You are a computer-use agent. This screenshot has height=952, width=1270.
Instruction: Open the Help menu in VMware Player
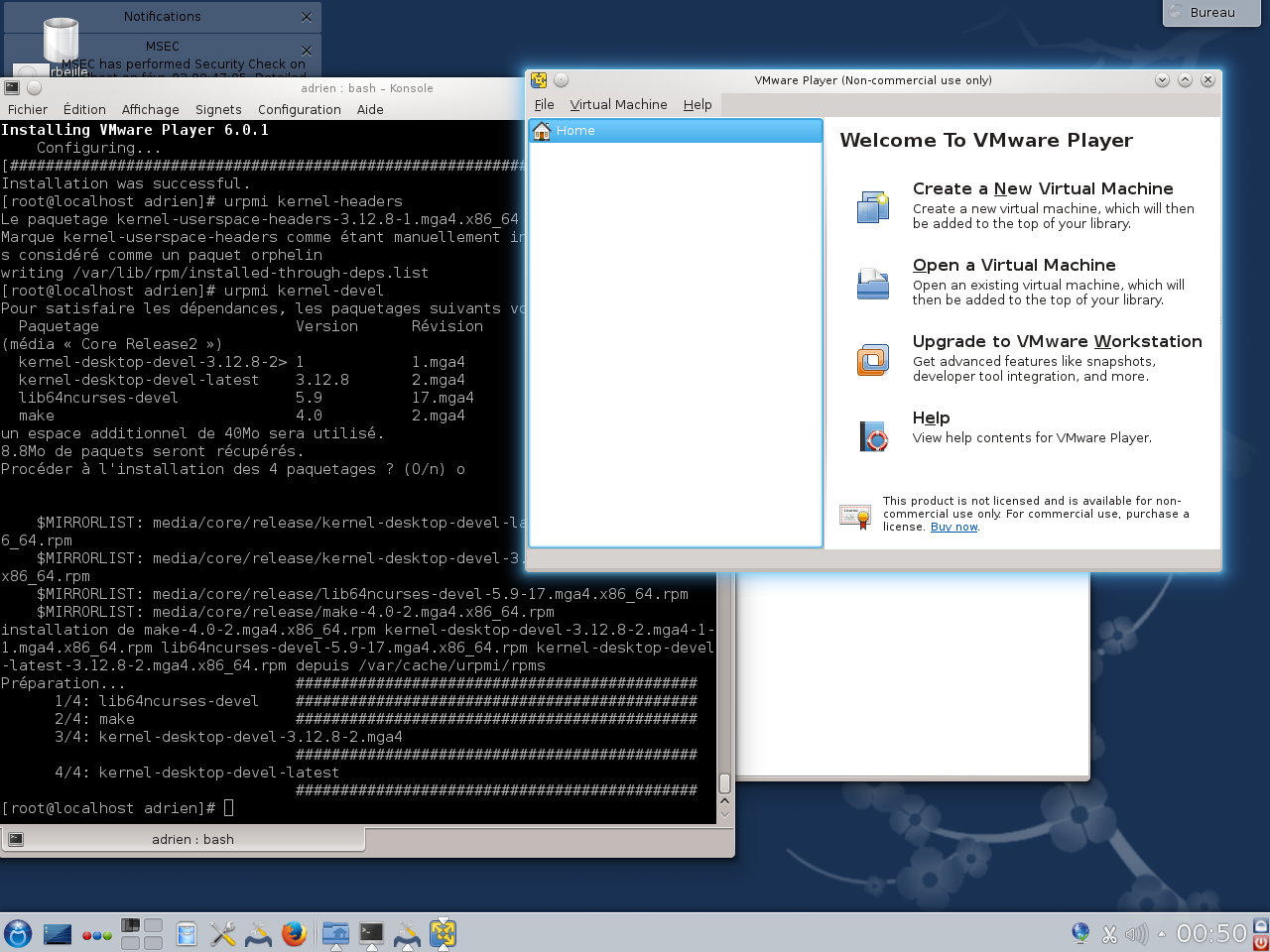(698, 104)
